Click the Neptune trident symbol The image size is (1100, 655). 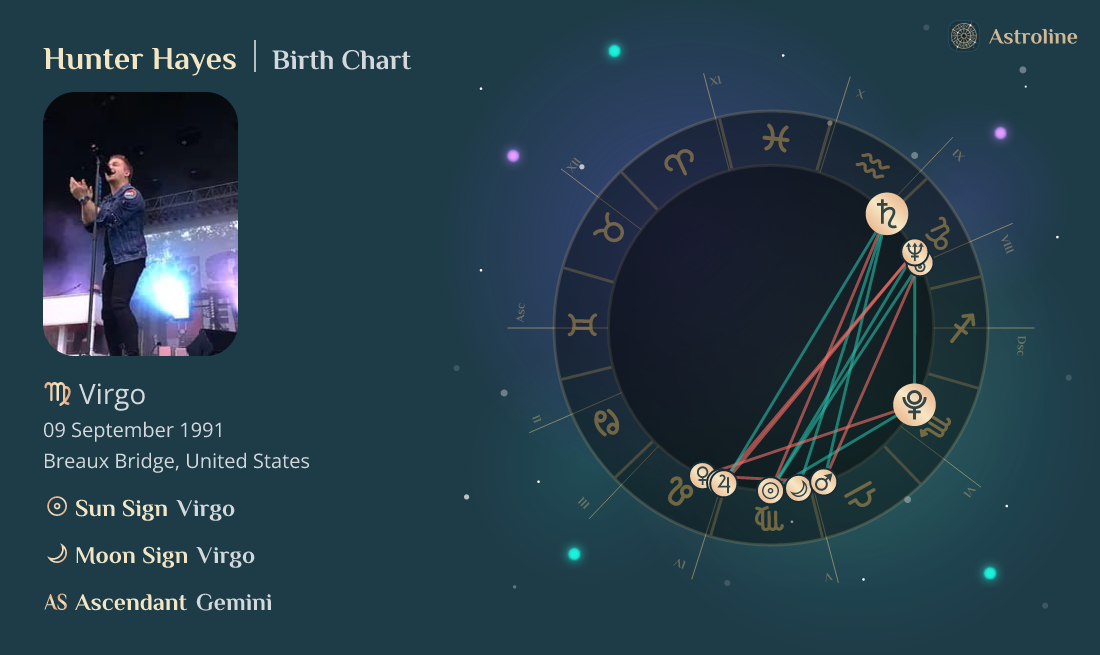pyautogui.click(x=915, y=251)
